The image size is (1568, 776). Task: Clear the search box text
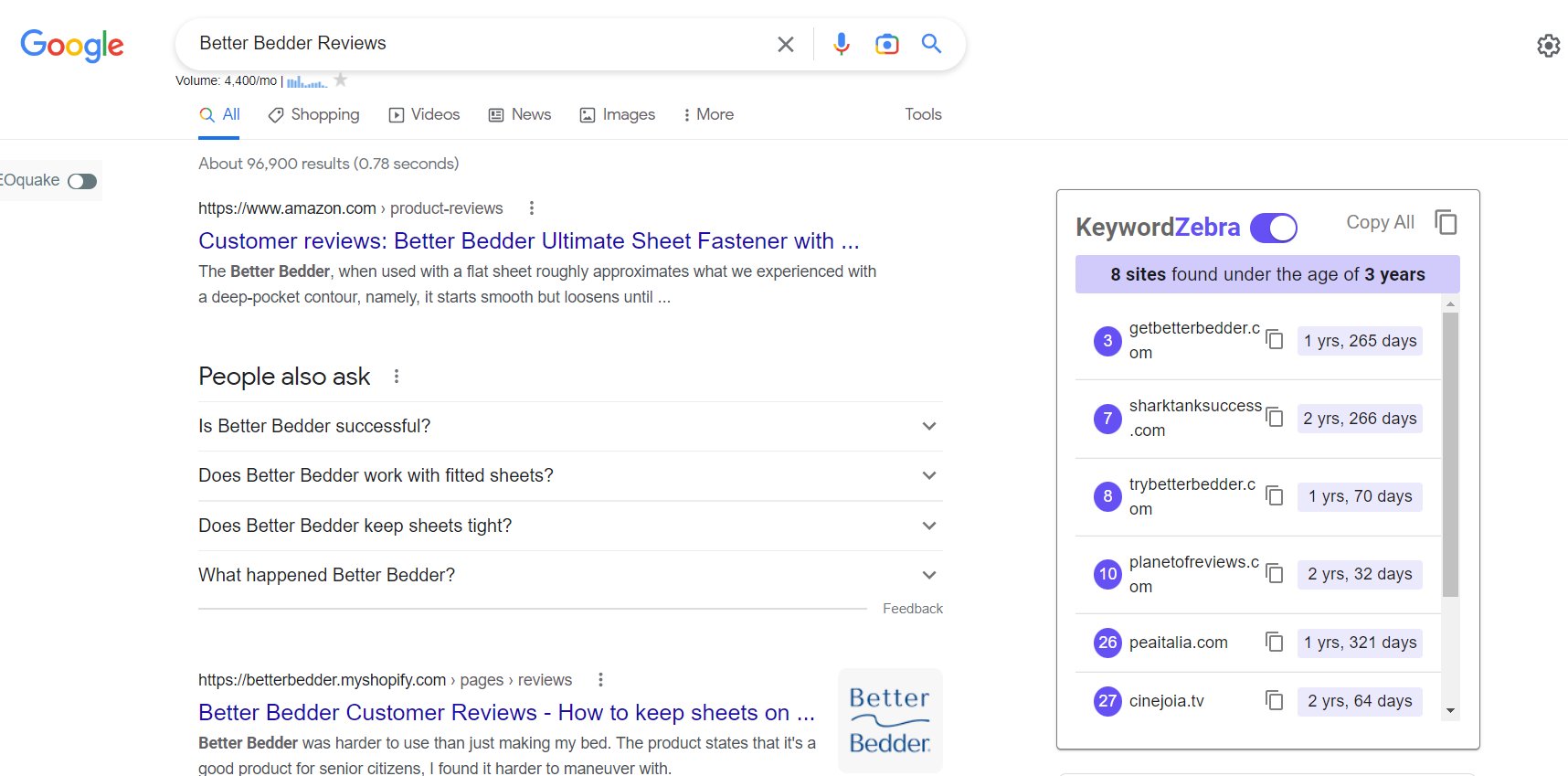(785, 44)
